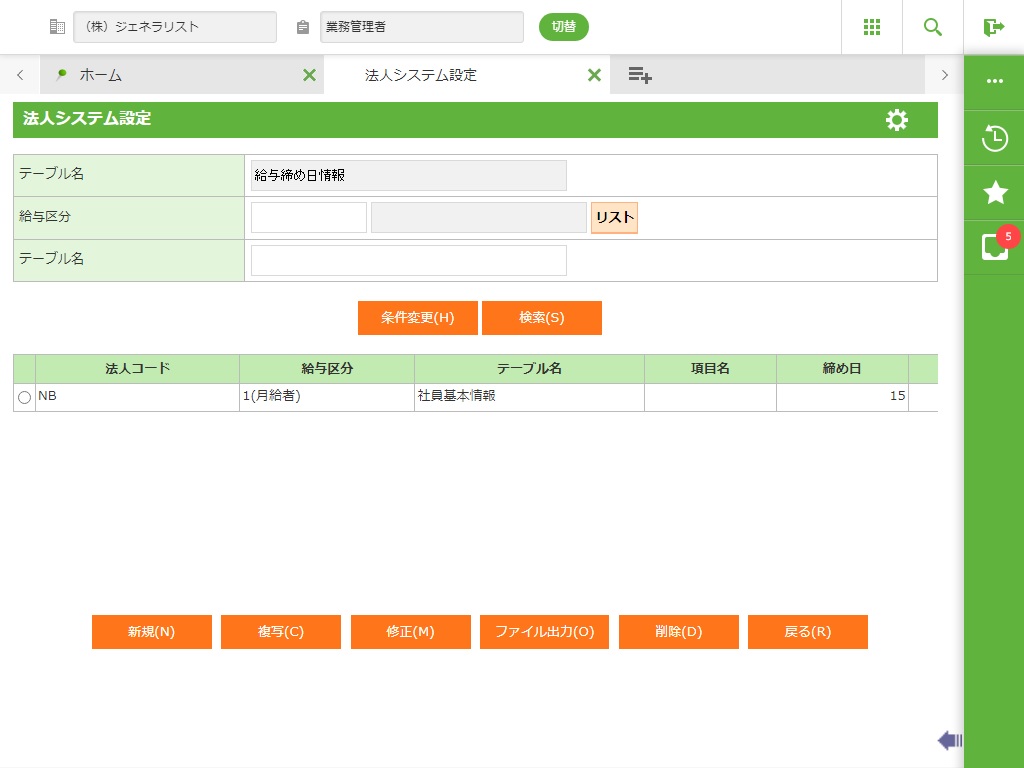Image resolution: width=1024 pixels, height=768 pixels.
Task: Open the apps grid menu icon
Action: [x=872, y=27]
